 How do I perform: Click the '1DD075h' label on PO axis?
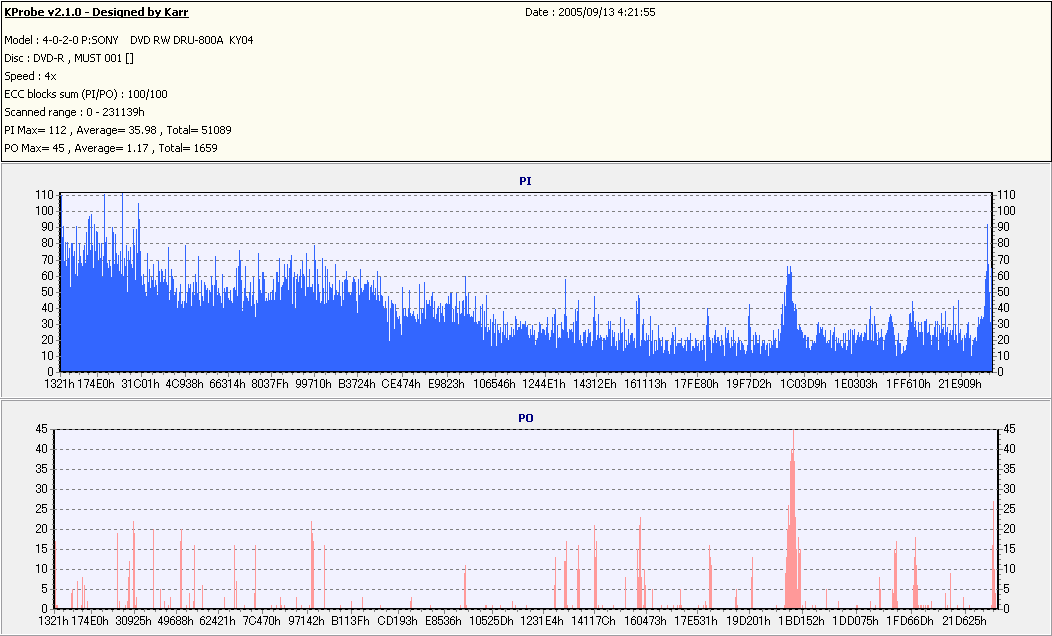tap(855, 621)
